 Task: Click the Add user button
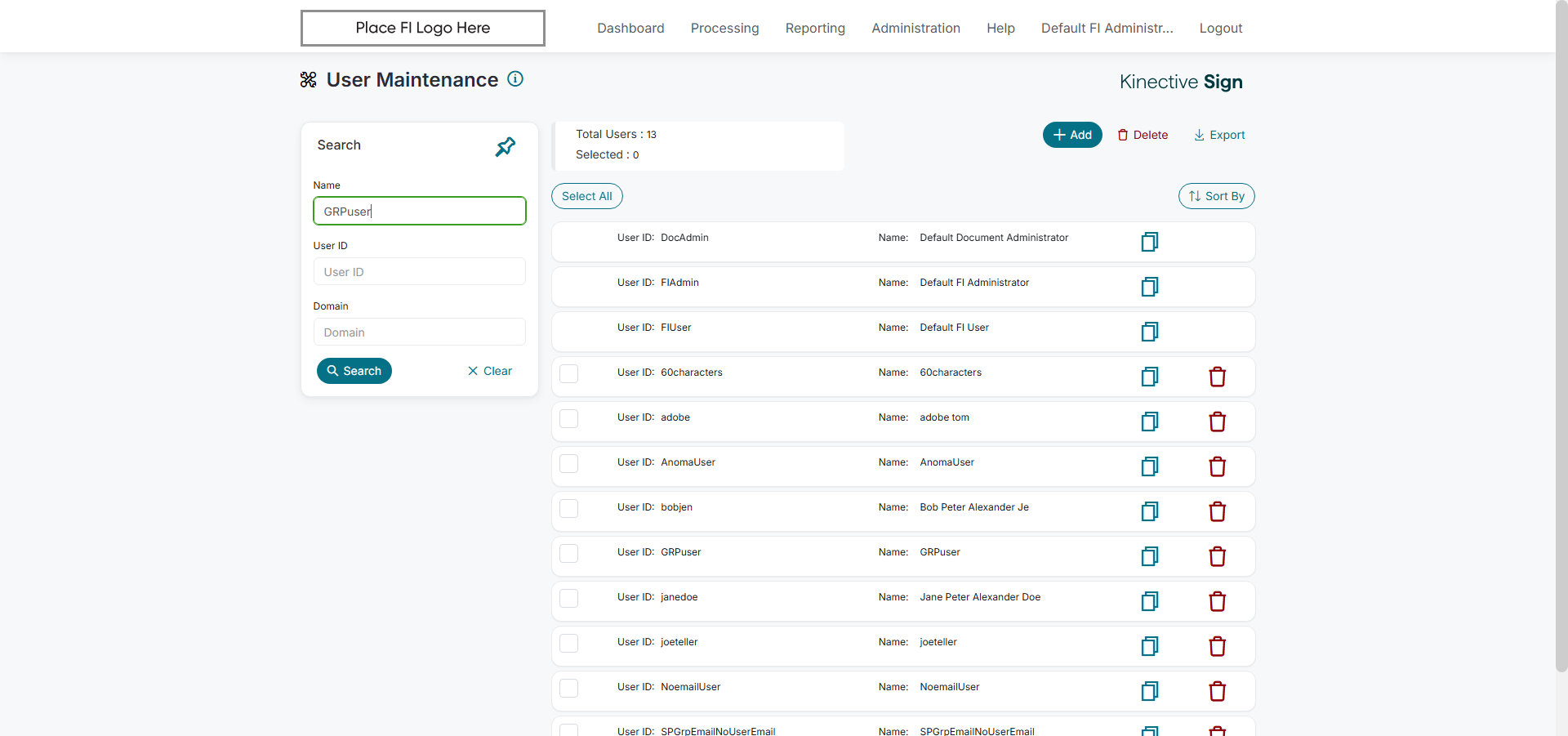[1072, 135]
